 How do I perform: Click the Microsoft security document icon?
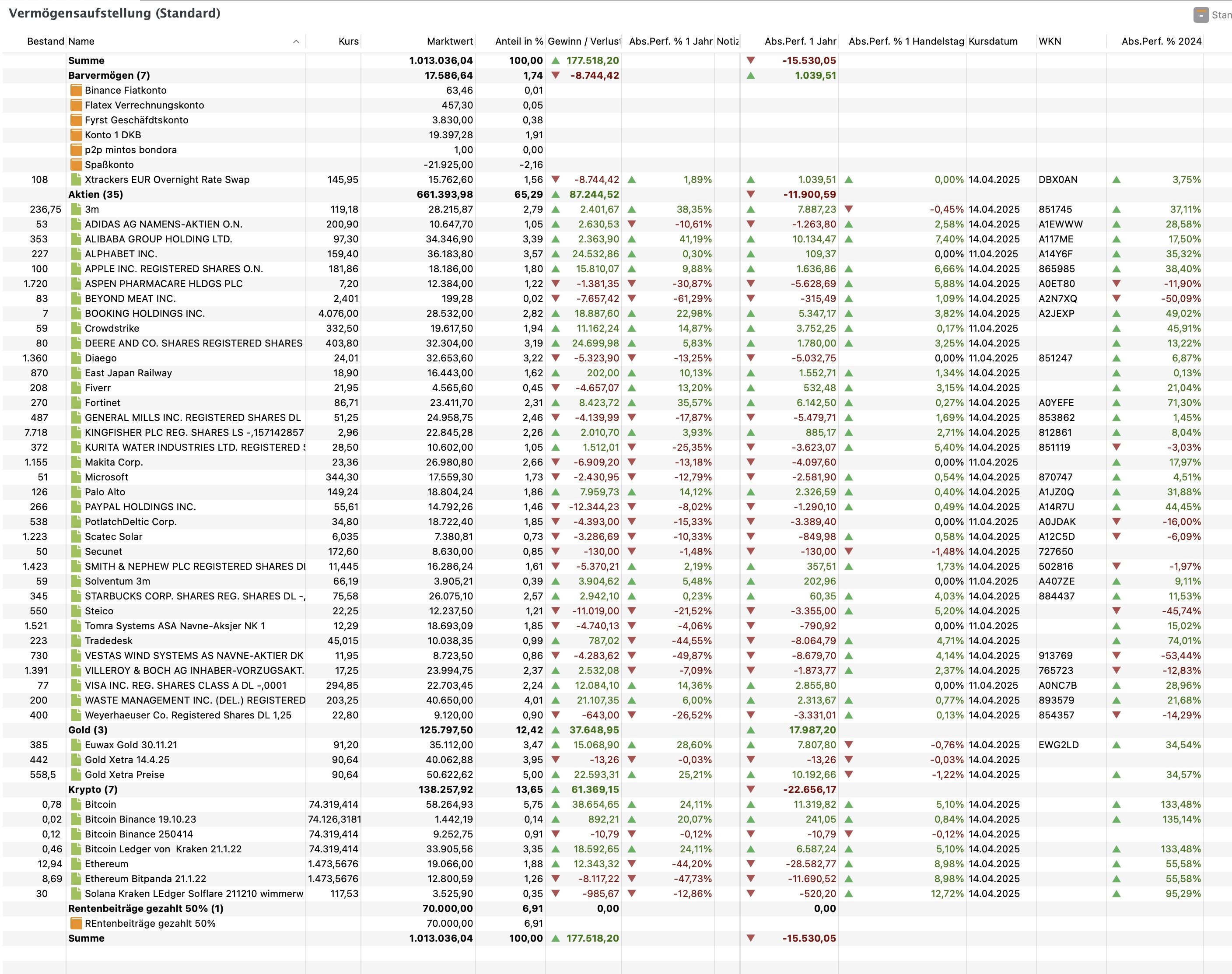[76, 477]
